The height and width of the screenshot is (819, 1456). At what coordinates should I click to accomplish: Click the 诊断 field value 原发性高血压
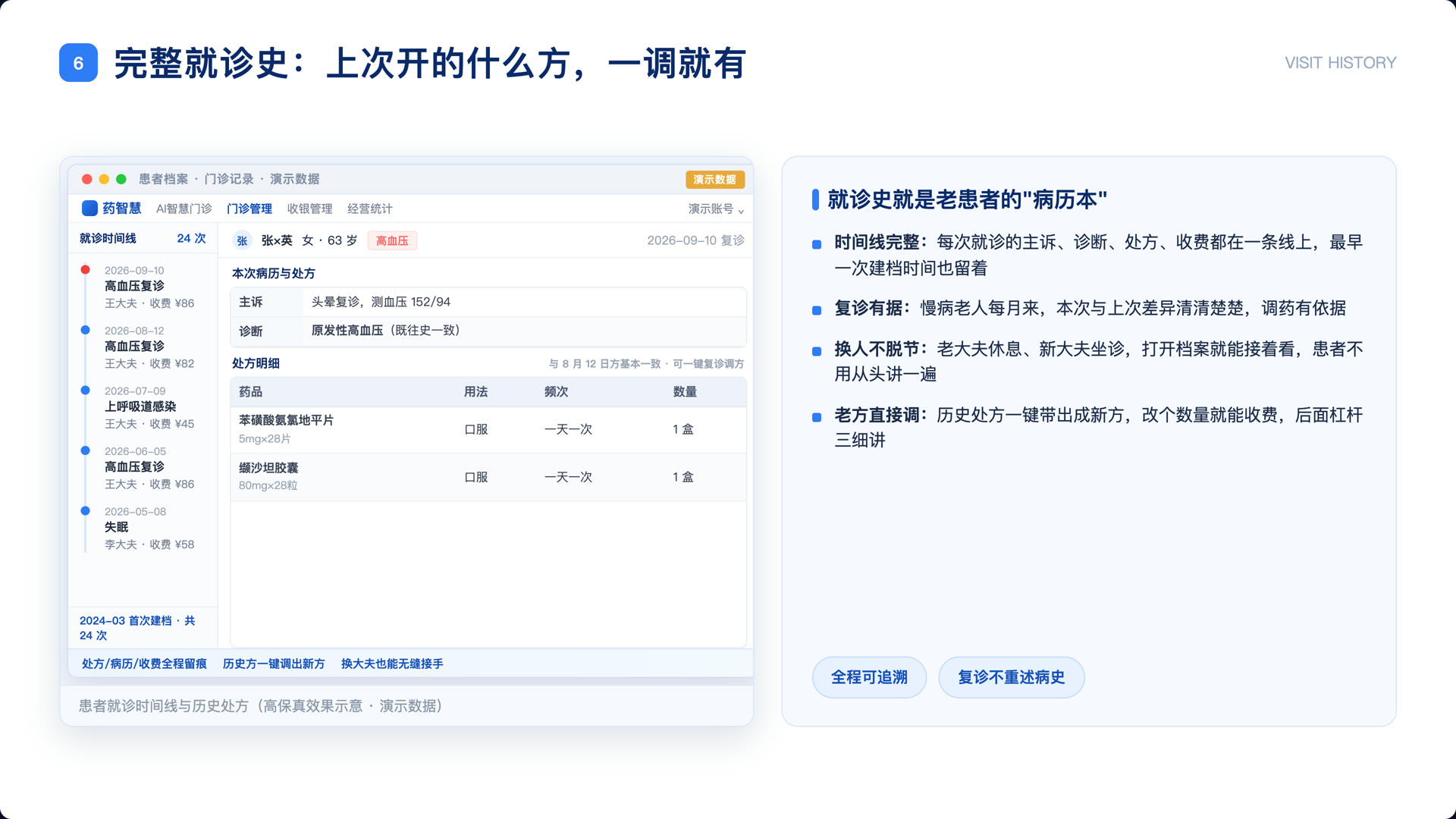[x=385, y=331]
